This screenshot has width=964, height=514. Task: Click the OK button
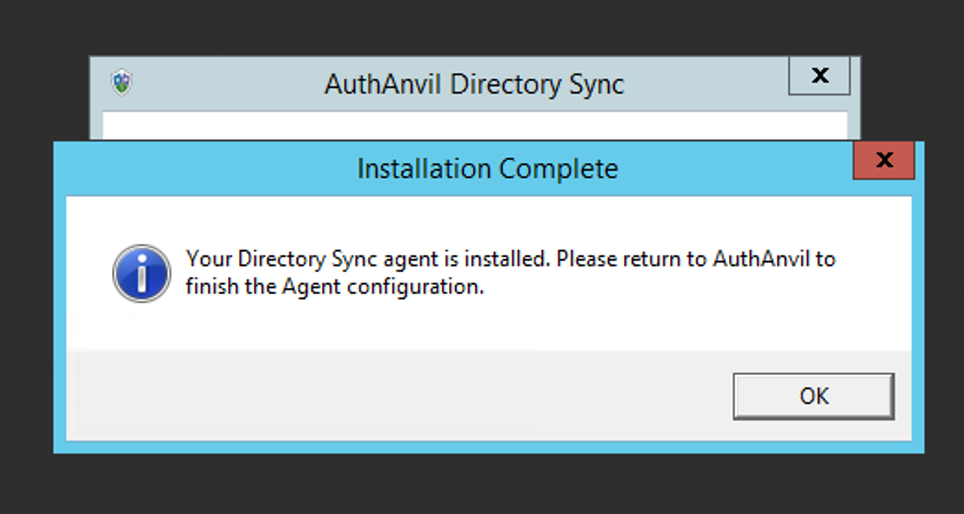point(813,396)
